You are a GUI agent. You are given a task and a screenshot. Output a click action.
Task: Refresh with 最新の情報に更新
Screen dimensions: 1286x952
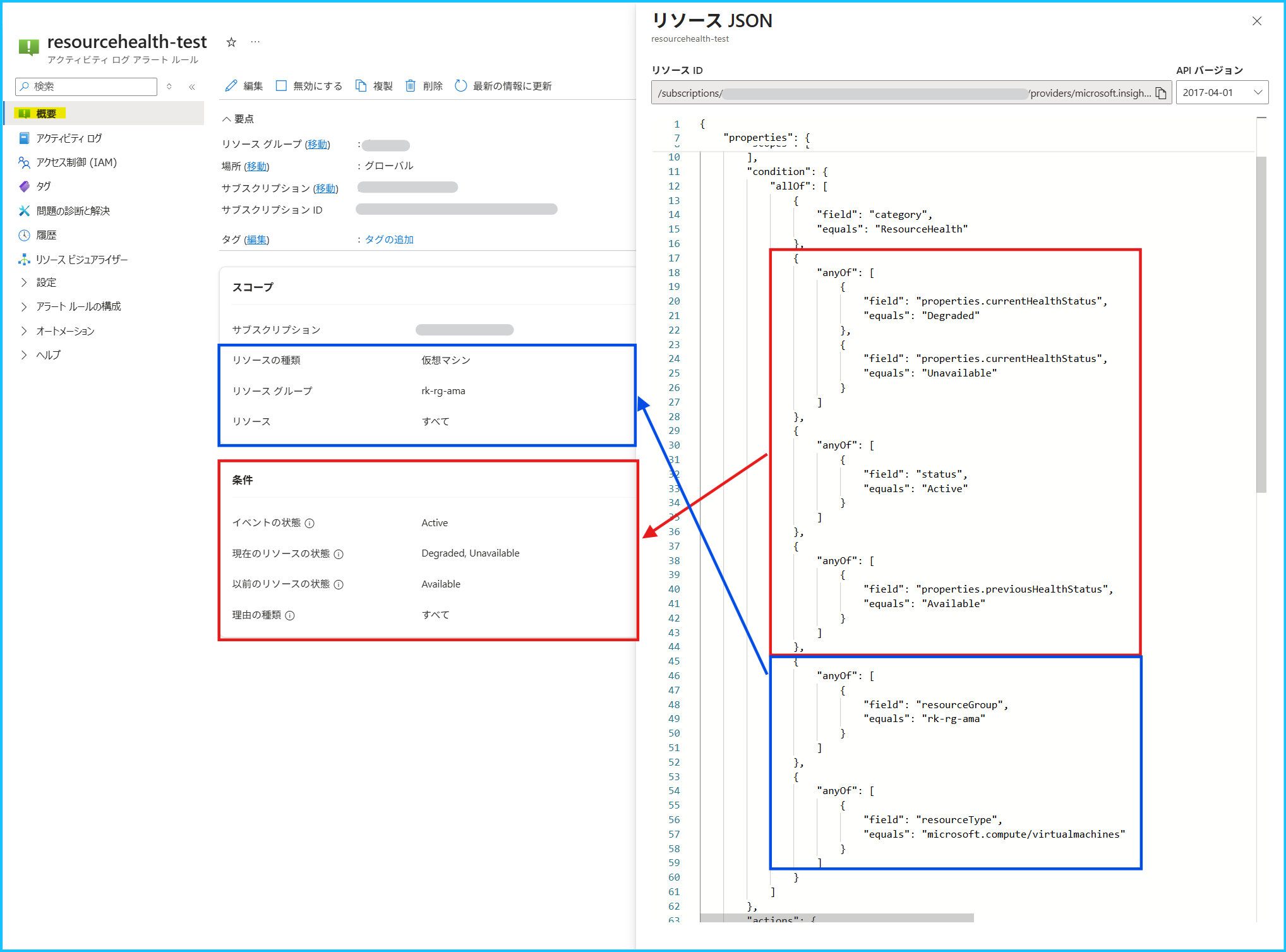503,86
